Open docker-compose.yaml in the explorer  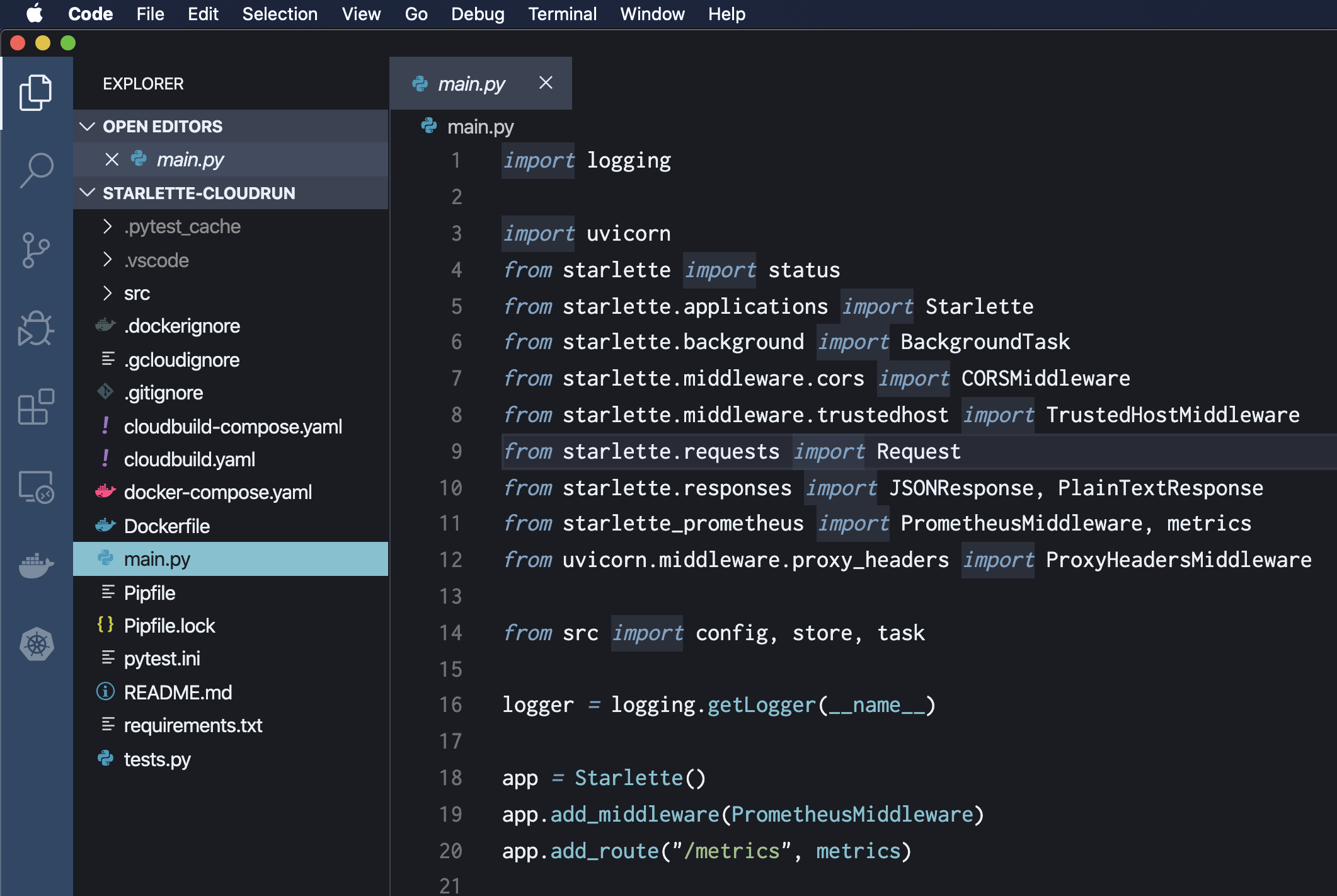231,492
